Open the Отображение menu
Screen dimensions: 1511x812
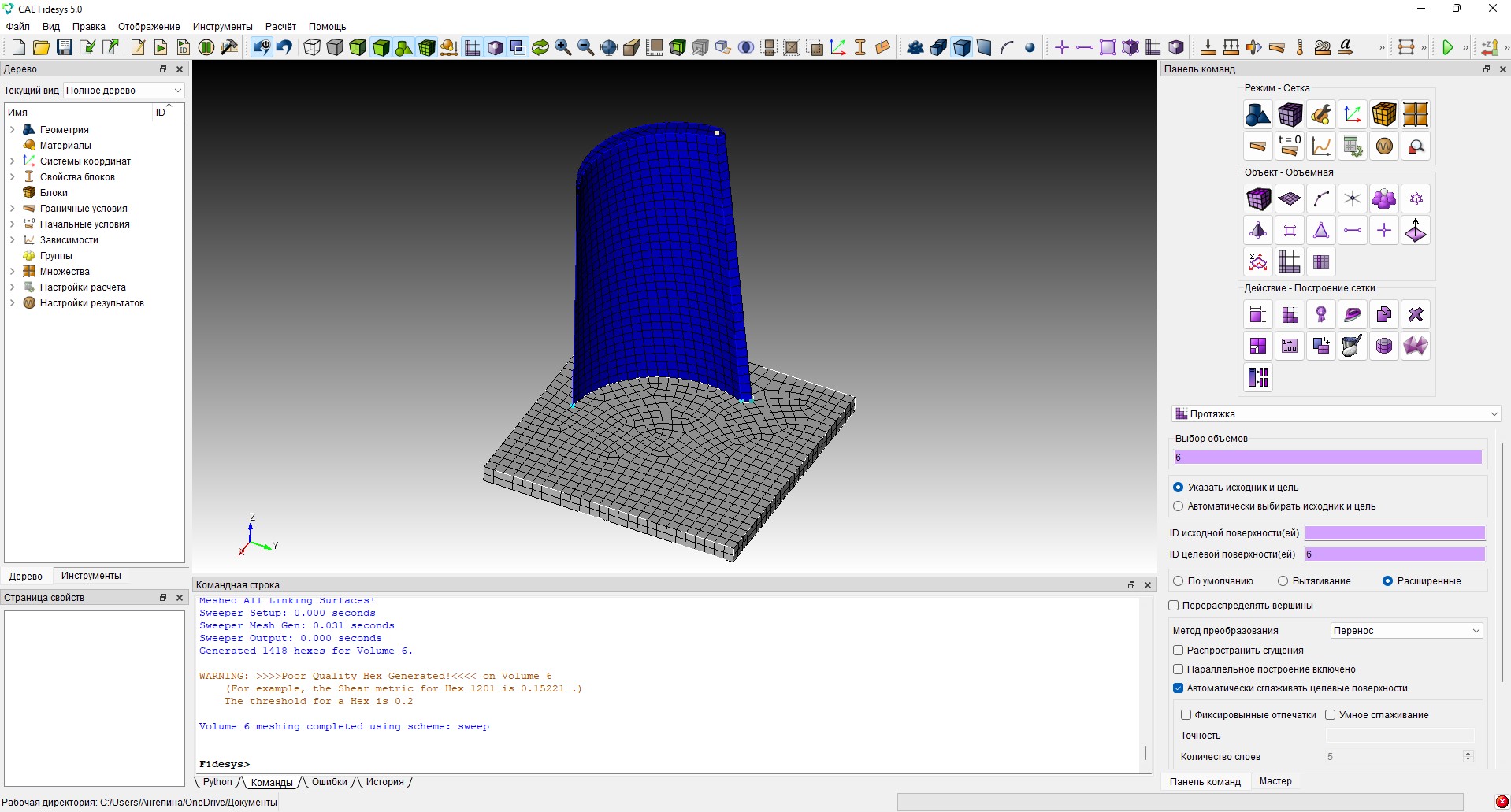(x=149, y=27)
